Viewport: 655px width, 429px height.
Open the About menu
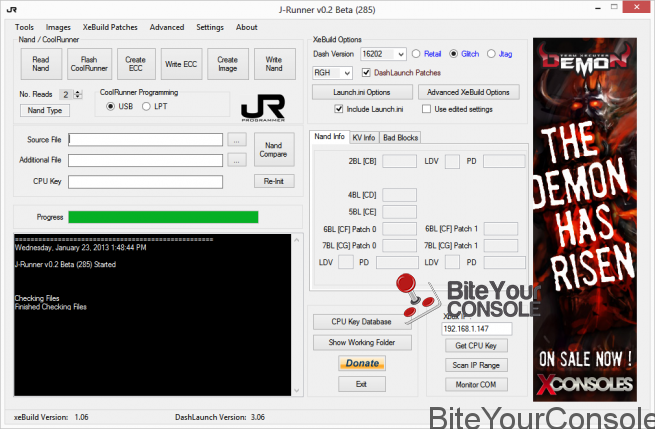pyautogui.click(x=246, y=27)
